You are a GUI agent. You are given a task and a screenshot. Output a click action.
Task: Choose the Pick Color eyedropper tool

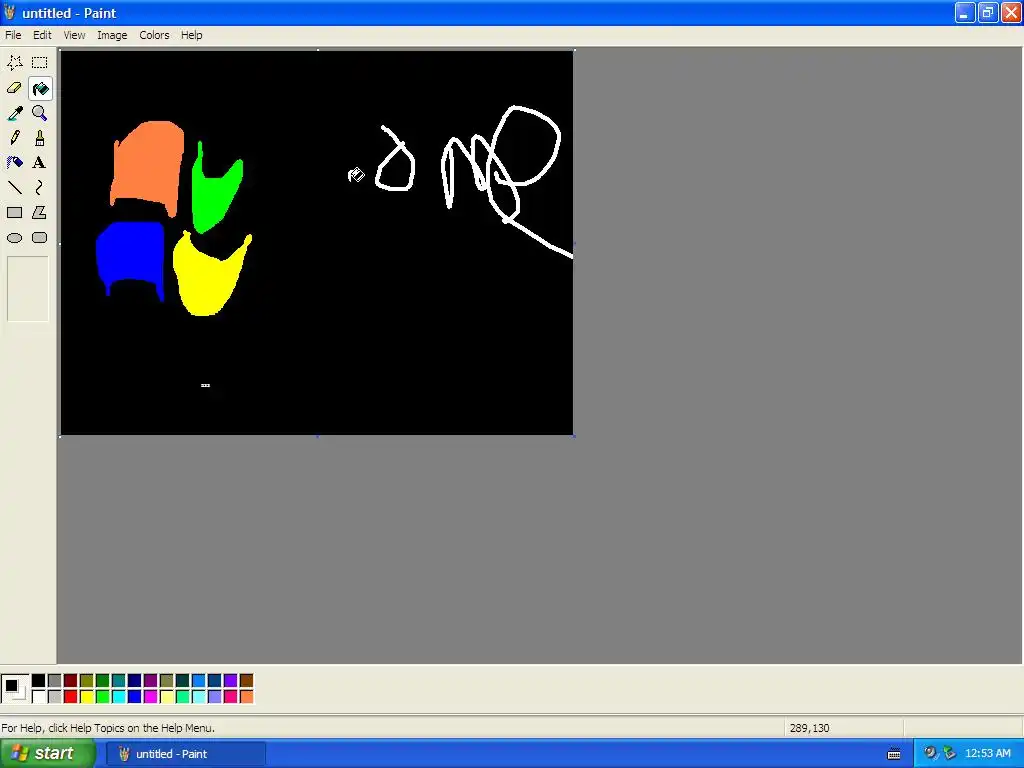[14, 113]
